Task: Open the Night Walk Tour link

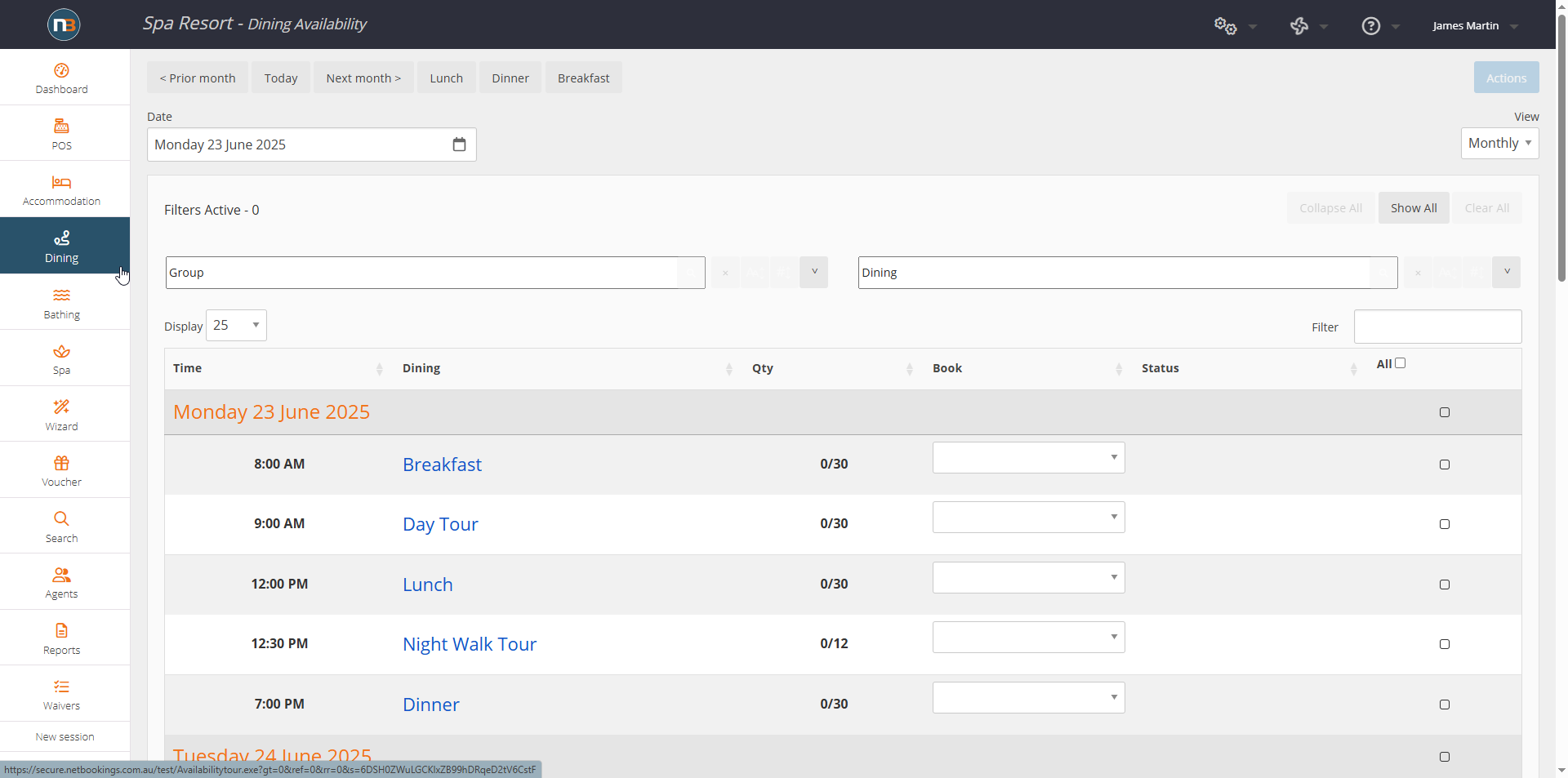Action: point(470,644)
